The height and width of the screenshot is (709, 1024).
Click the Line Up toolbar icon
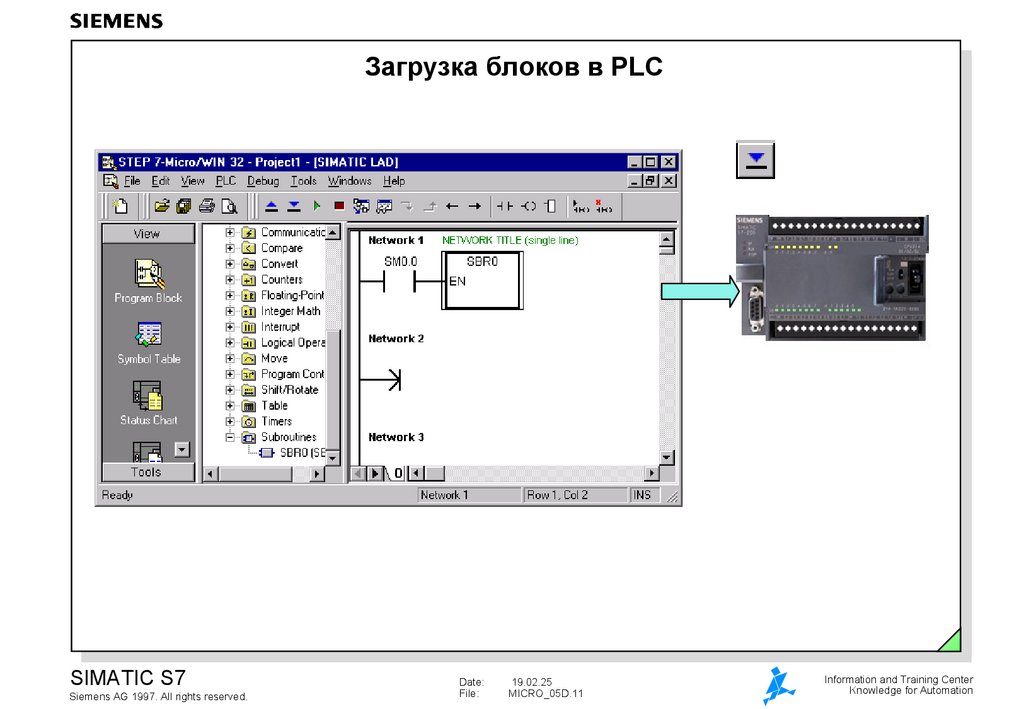(430, 206)
